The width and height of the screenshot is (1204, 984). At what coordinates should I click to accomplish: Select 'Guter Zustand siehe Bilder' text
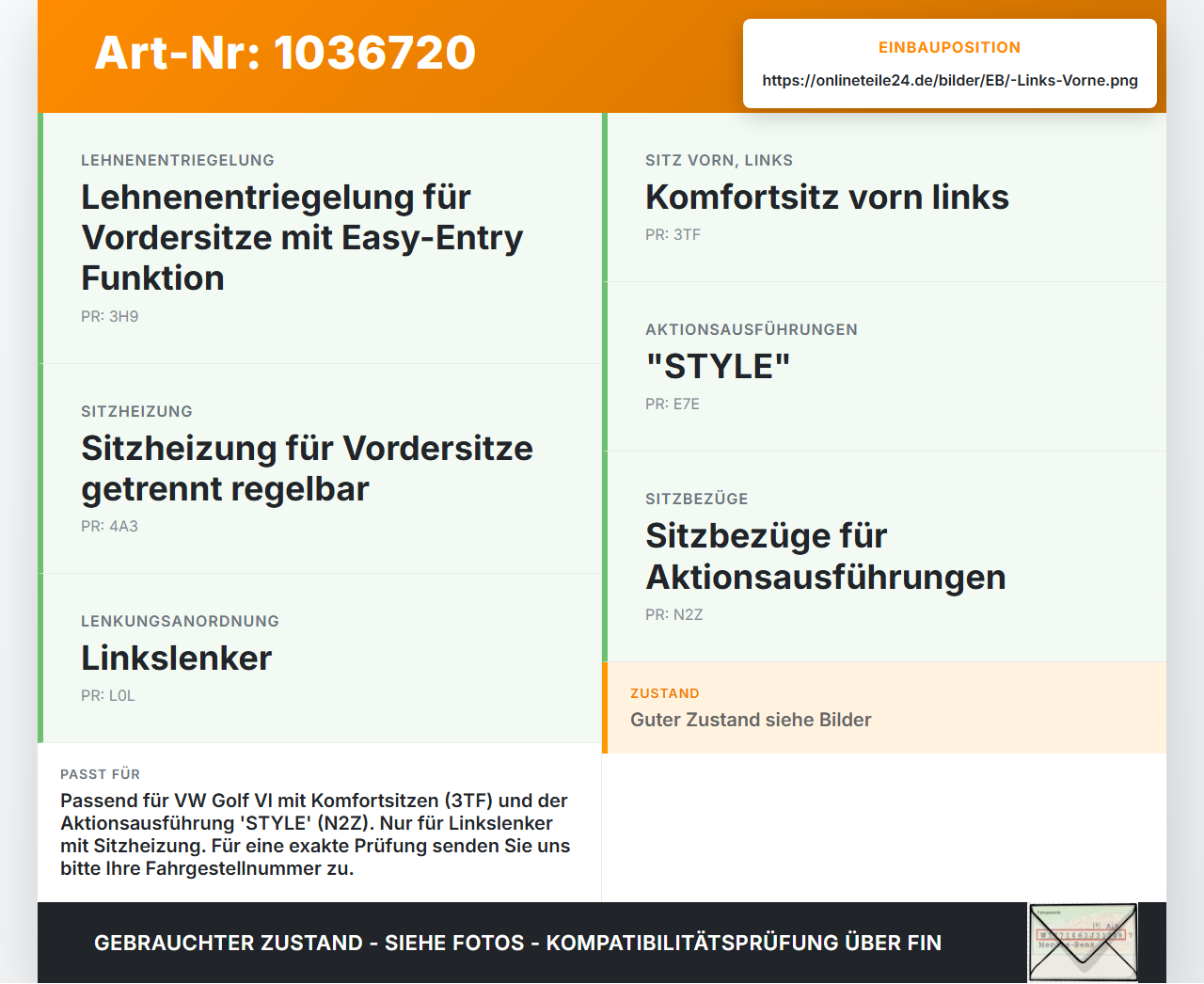(x=751, y=720)
